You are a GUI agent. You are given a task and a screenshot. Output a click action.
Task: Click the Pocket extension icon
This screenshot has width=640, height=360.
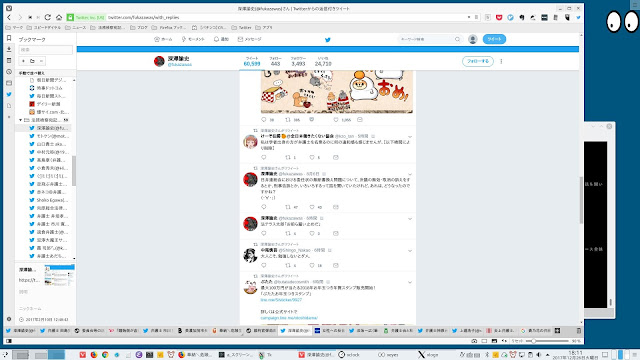point(499,17)
